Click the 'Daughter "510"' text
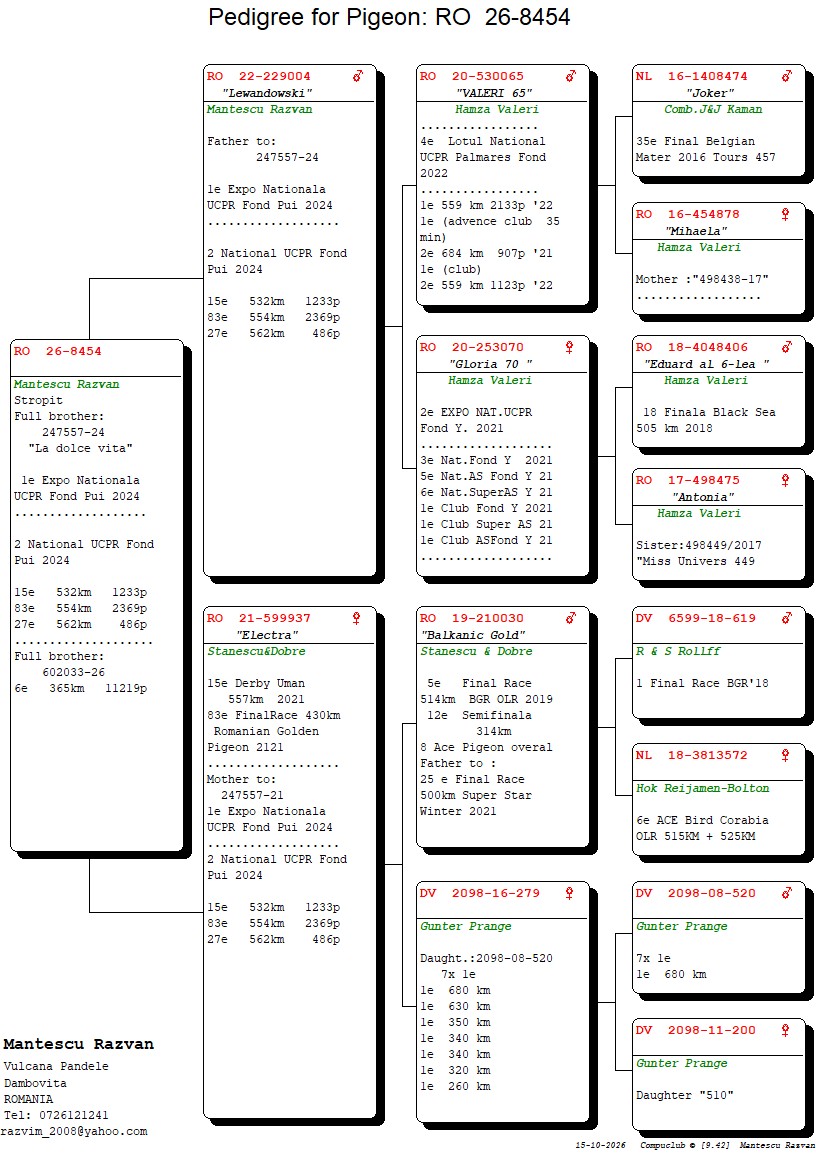816x1172 pixels. point(685,1095)
